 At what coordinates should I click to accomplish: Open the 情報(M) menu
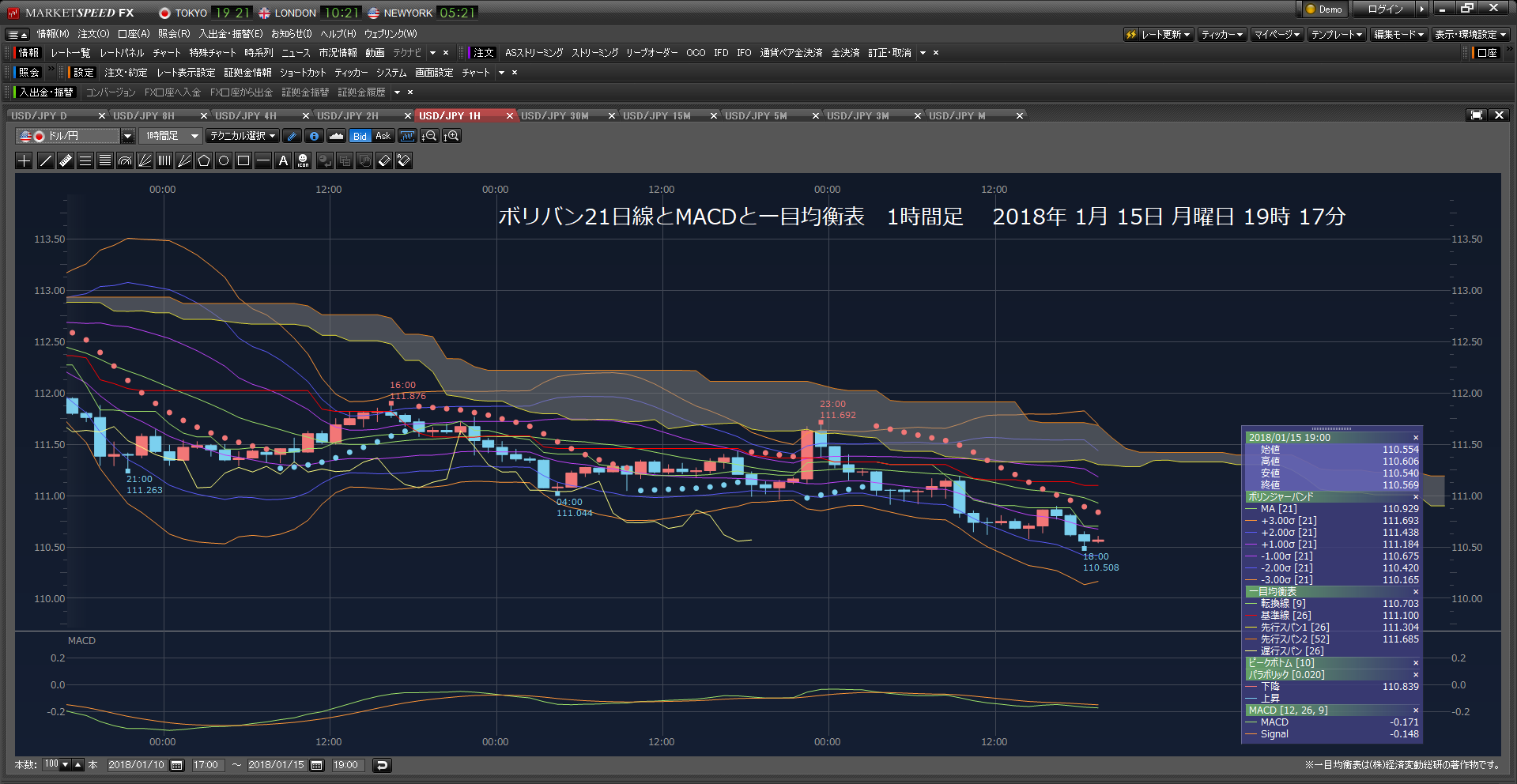[53, 34]
